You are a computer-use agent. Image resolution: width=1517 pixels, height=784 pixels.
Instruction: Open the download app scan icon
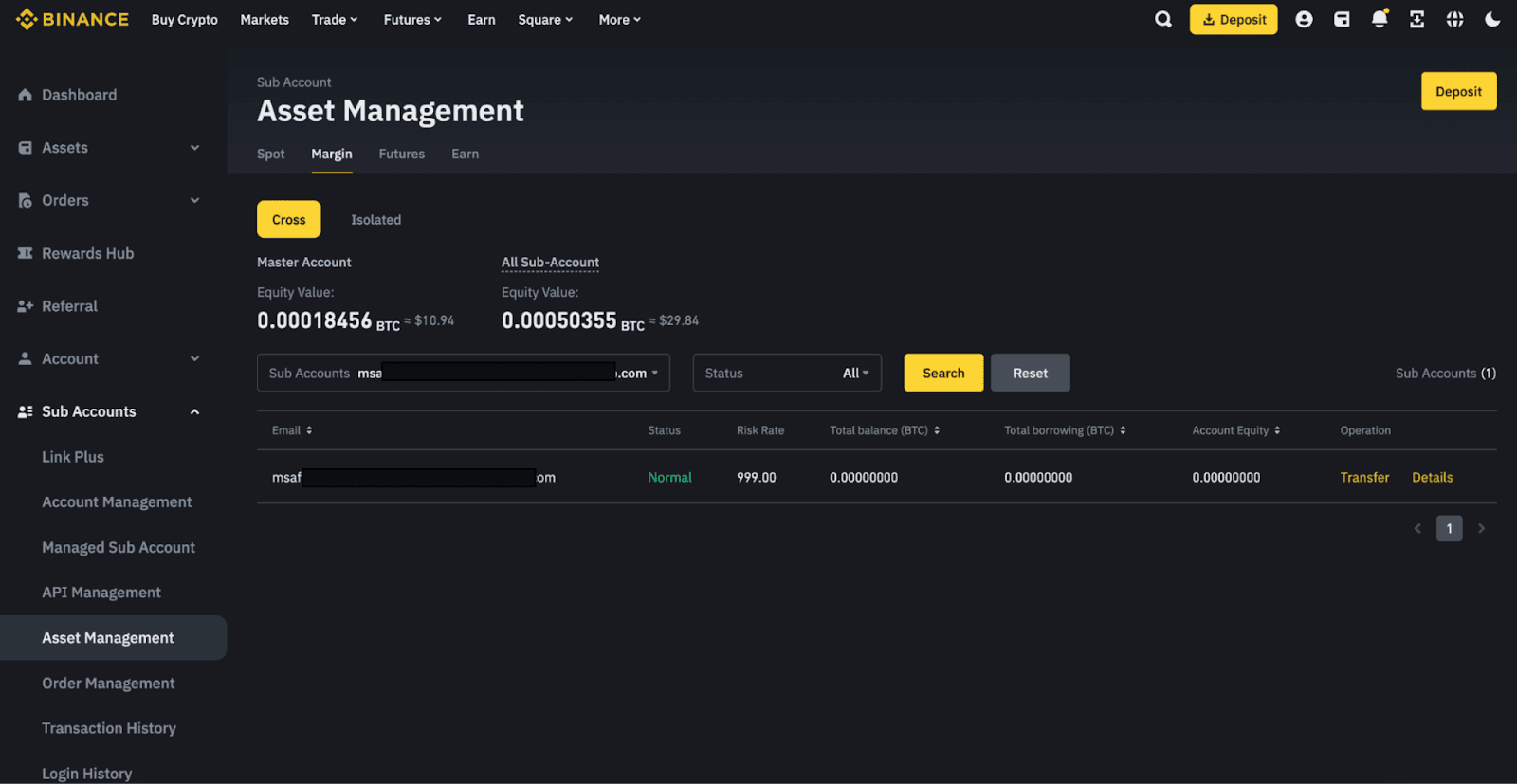[1416, 20]
